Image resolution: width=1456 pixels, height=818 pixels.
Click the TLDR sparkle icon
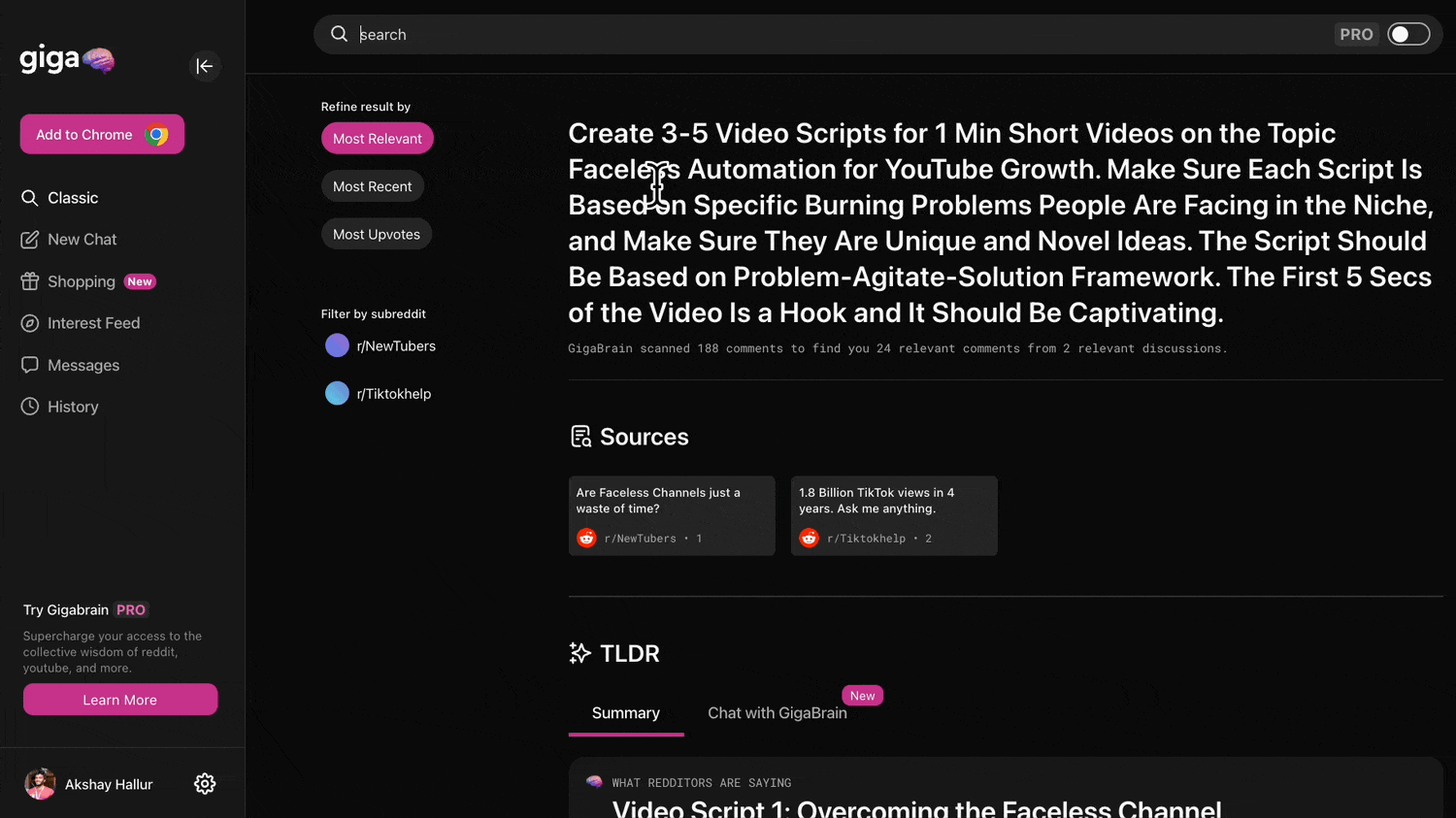coord(579,653)
